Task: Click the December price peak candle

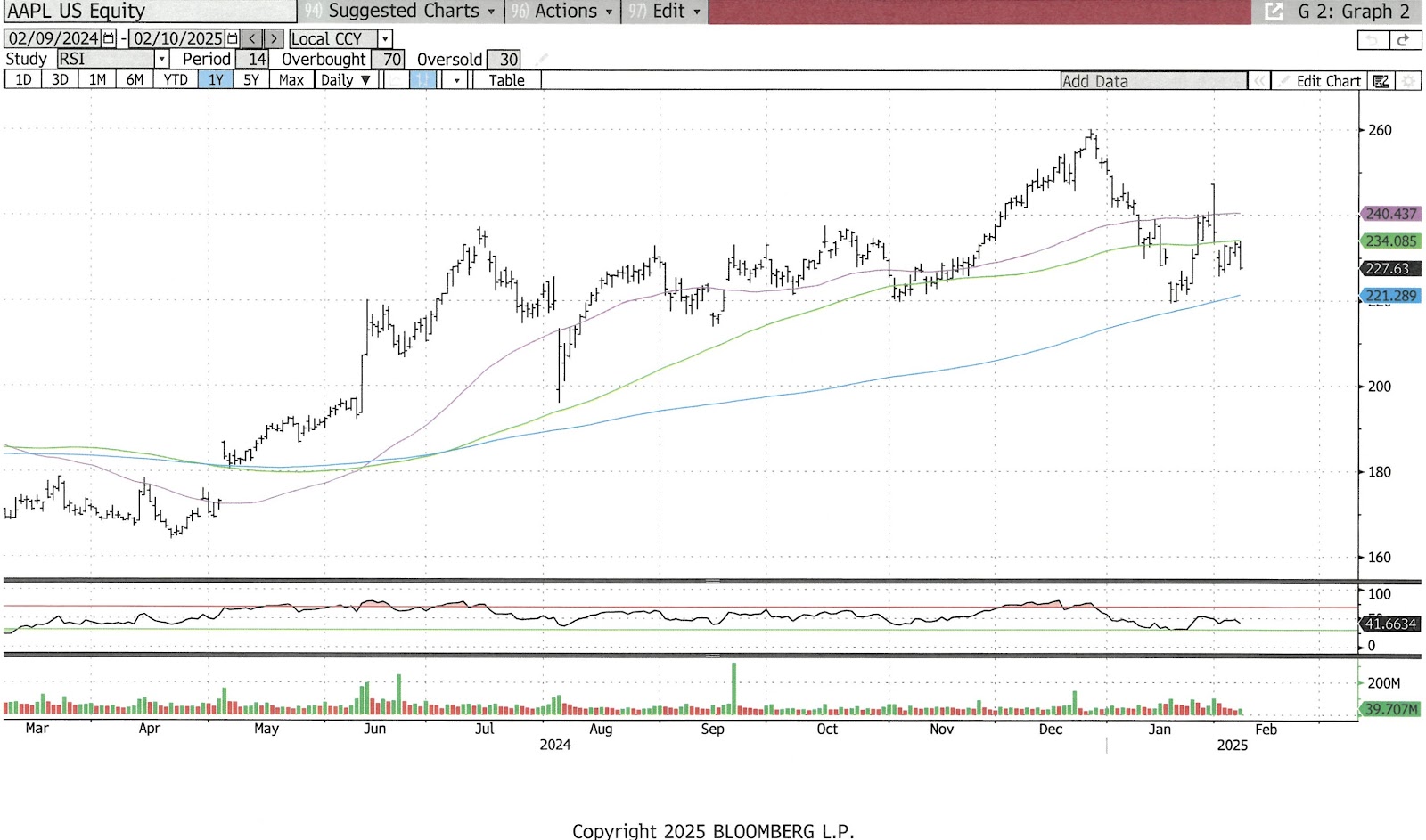Action: tap(1092, 138)
